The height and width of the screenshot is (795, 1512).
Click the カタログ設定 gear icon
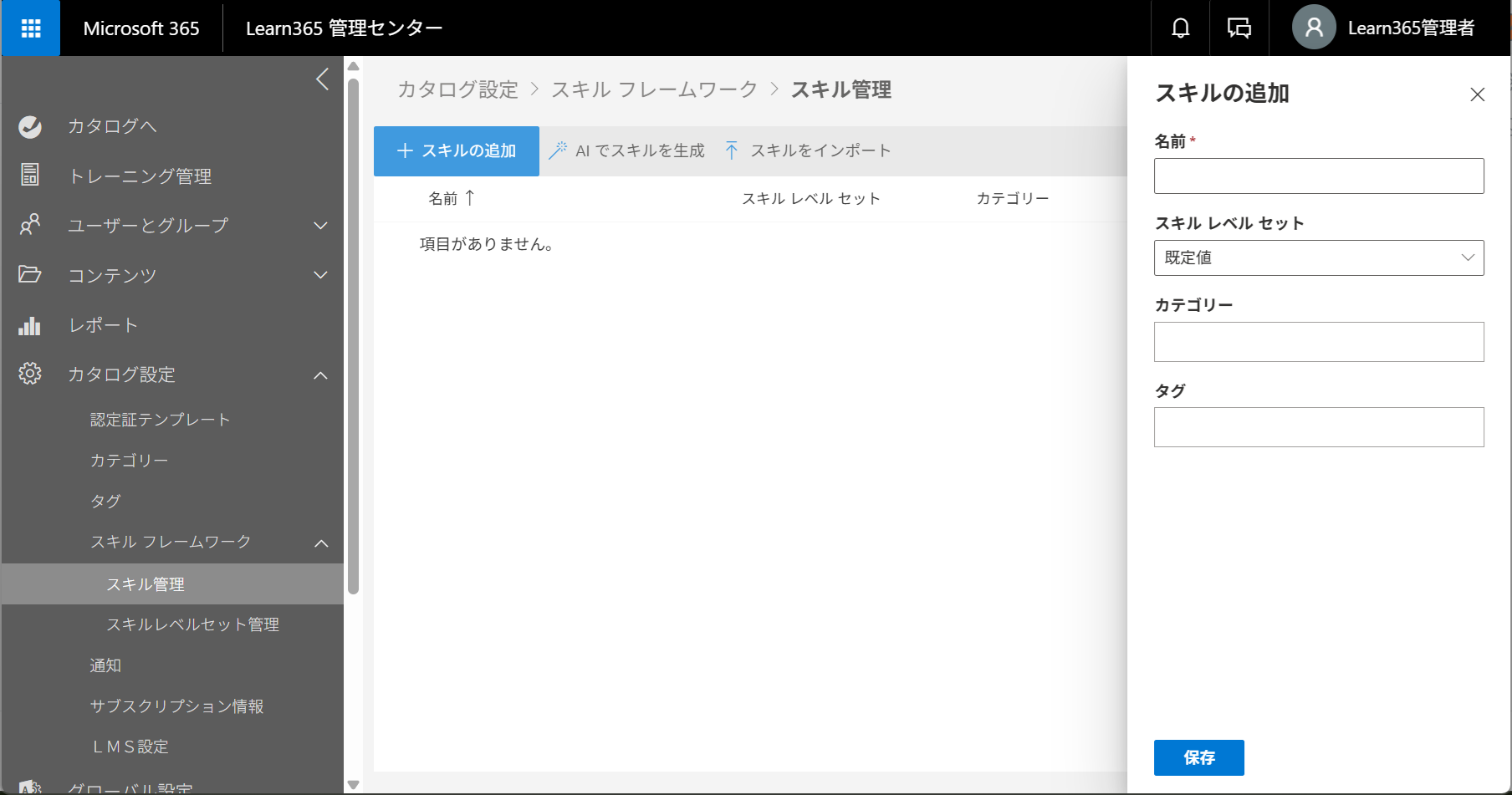(30, 374)
